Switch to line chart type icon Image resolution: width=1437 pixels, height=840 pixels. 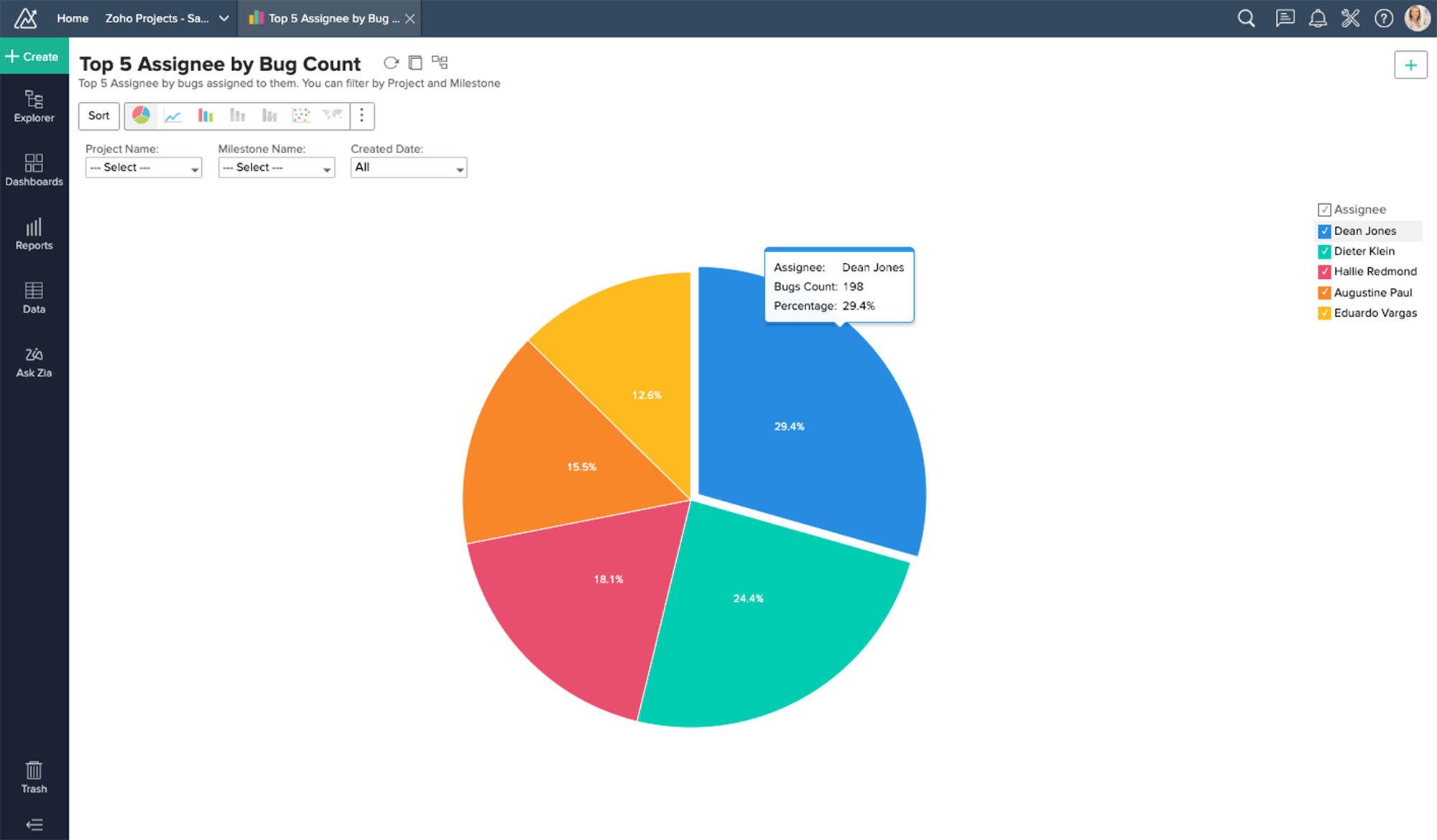point(173,116)
